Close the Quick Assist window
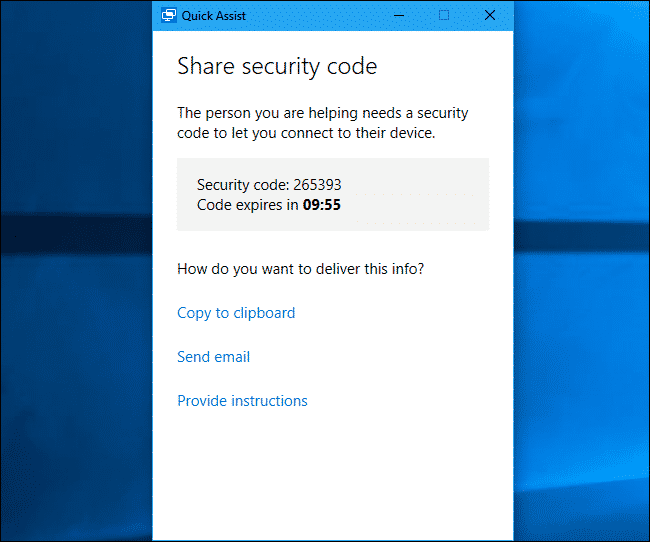Viewport: 650px width, 542px height. coord(490,16)
